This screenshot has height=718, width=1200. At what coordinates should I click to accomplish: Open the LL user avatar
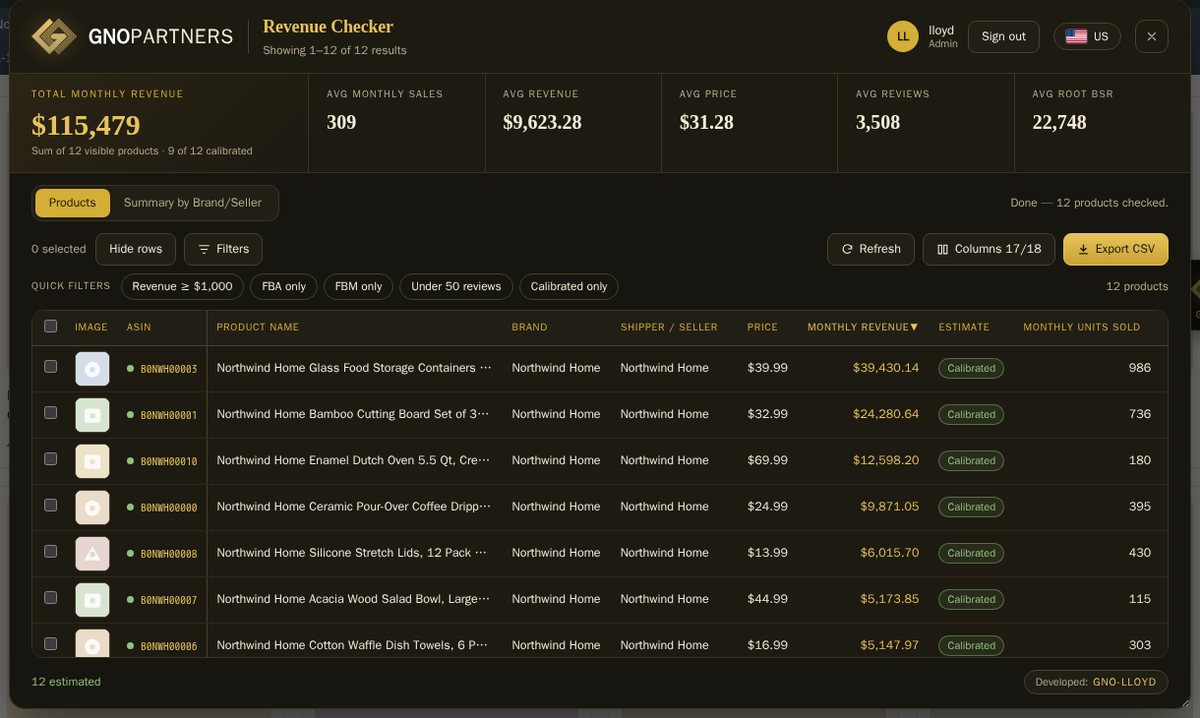pyautogui.click(x=902, y=36)
